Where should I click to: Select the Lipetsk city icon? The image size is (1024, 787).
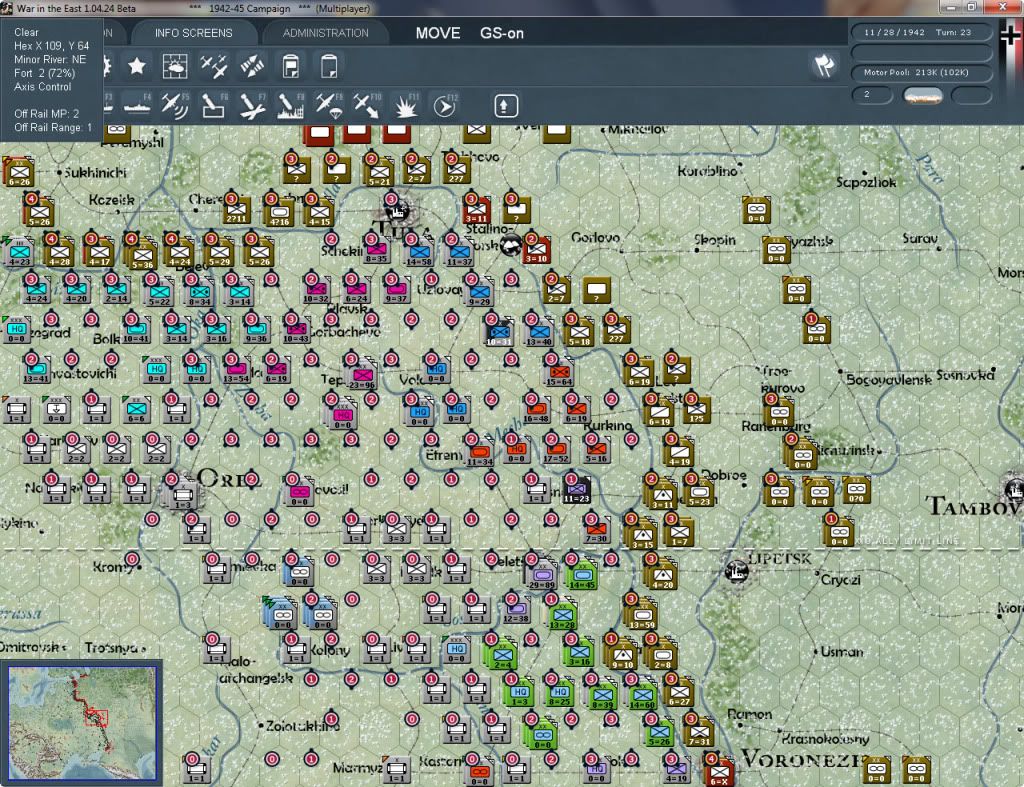click(737, 571)
